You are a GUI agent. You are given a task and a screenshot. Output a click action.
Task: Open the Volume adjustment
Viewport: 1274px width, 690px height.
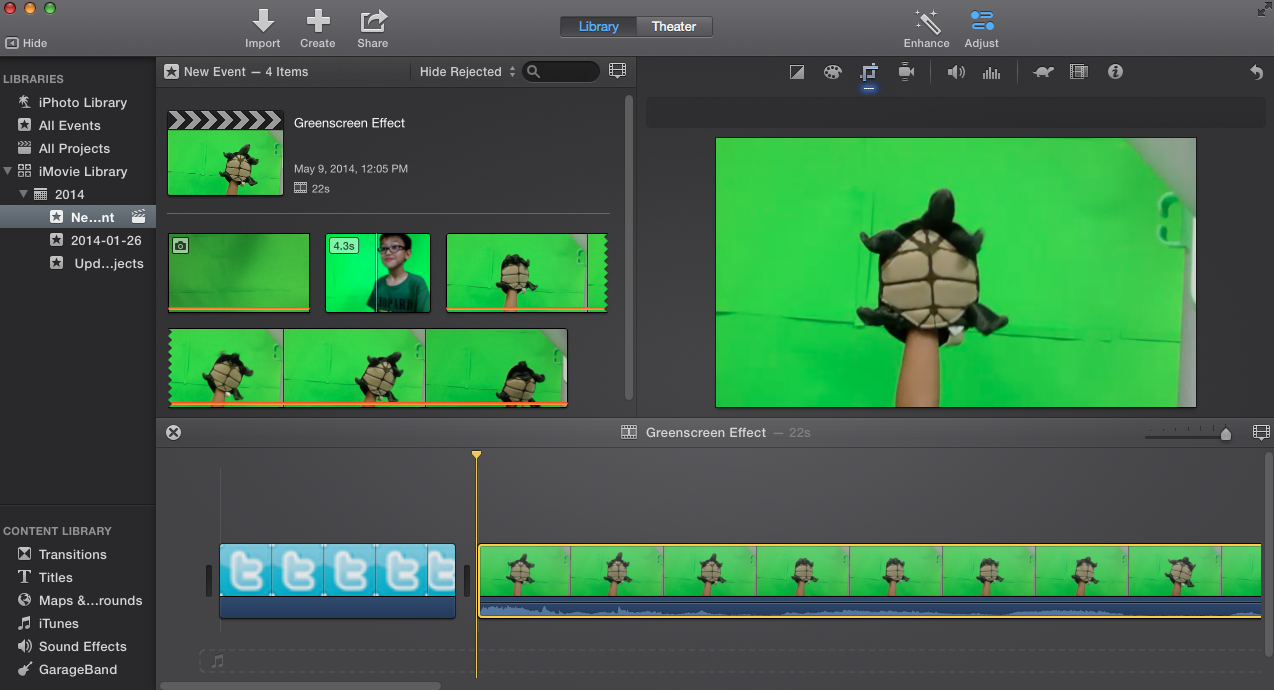pyautogui.click(x=956, y=72)
